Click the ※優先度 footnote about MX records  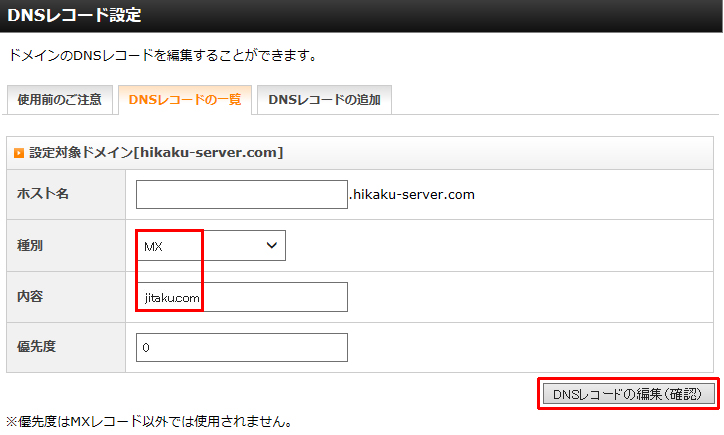tap(150, 421)
